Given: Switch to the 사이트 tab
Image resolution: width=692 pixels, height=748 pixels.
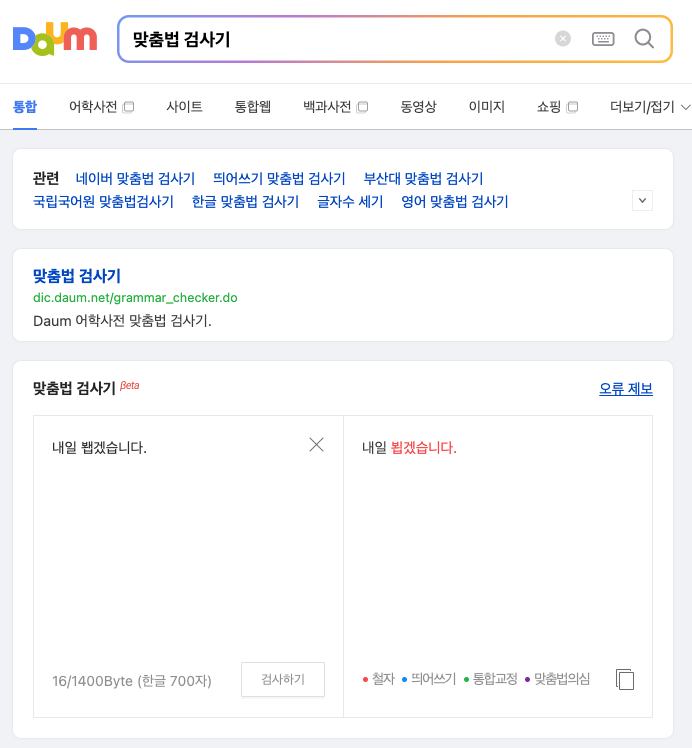Looking at the screenshot, I should [x=184, y=106].
